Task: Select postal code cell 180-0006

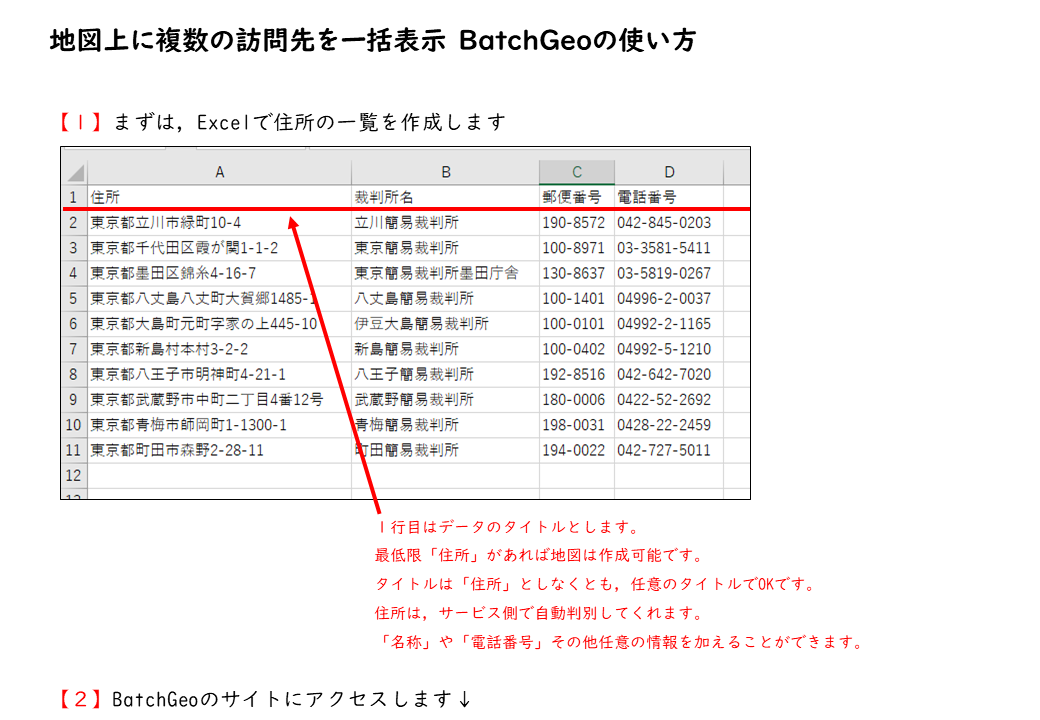Action: [577, 400]
